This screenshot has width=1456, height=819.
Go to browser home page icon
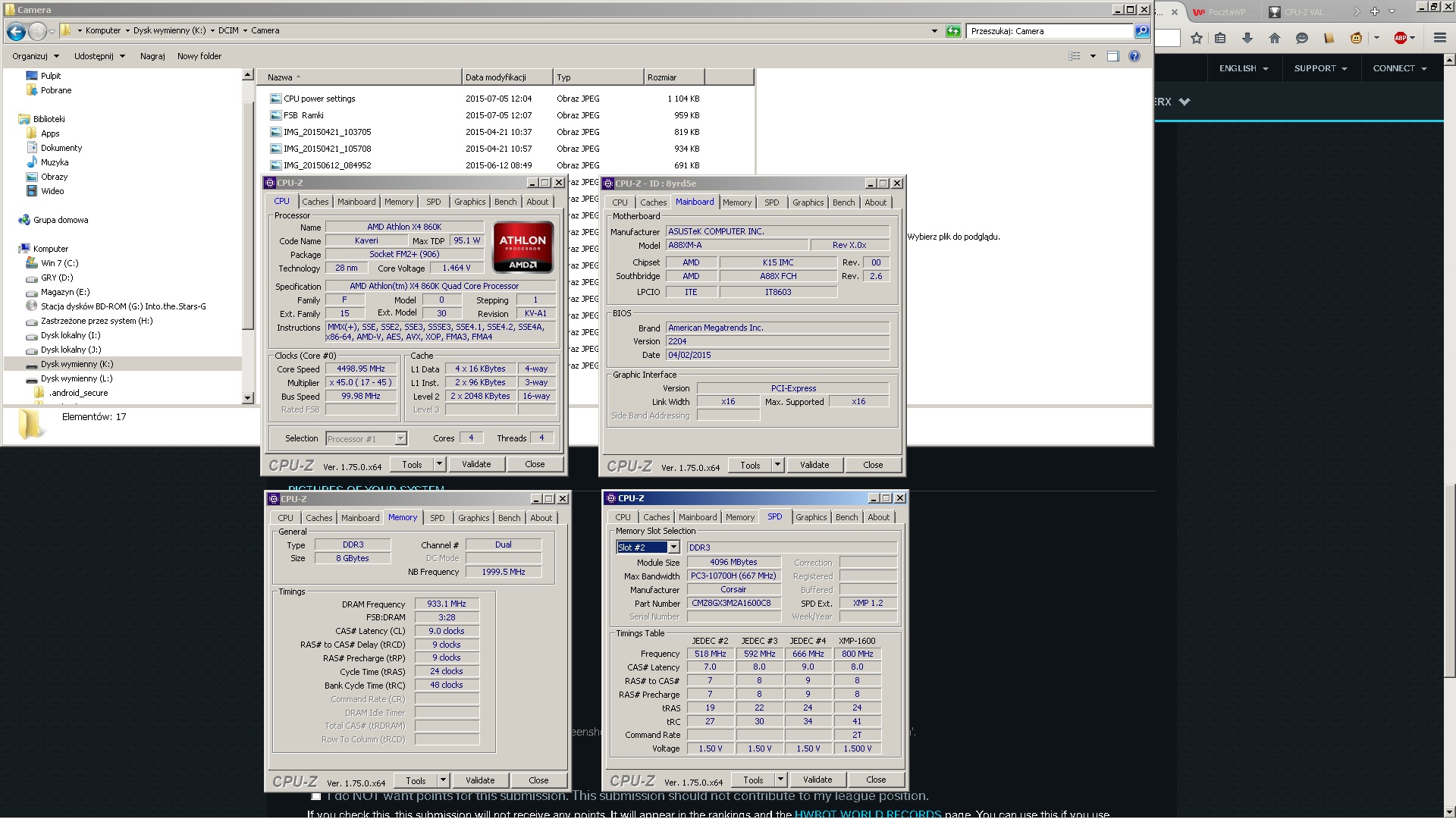click(1275, 38)
